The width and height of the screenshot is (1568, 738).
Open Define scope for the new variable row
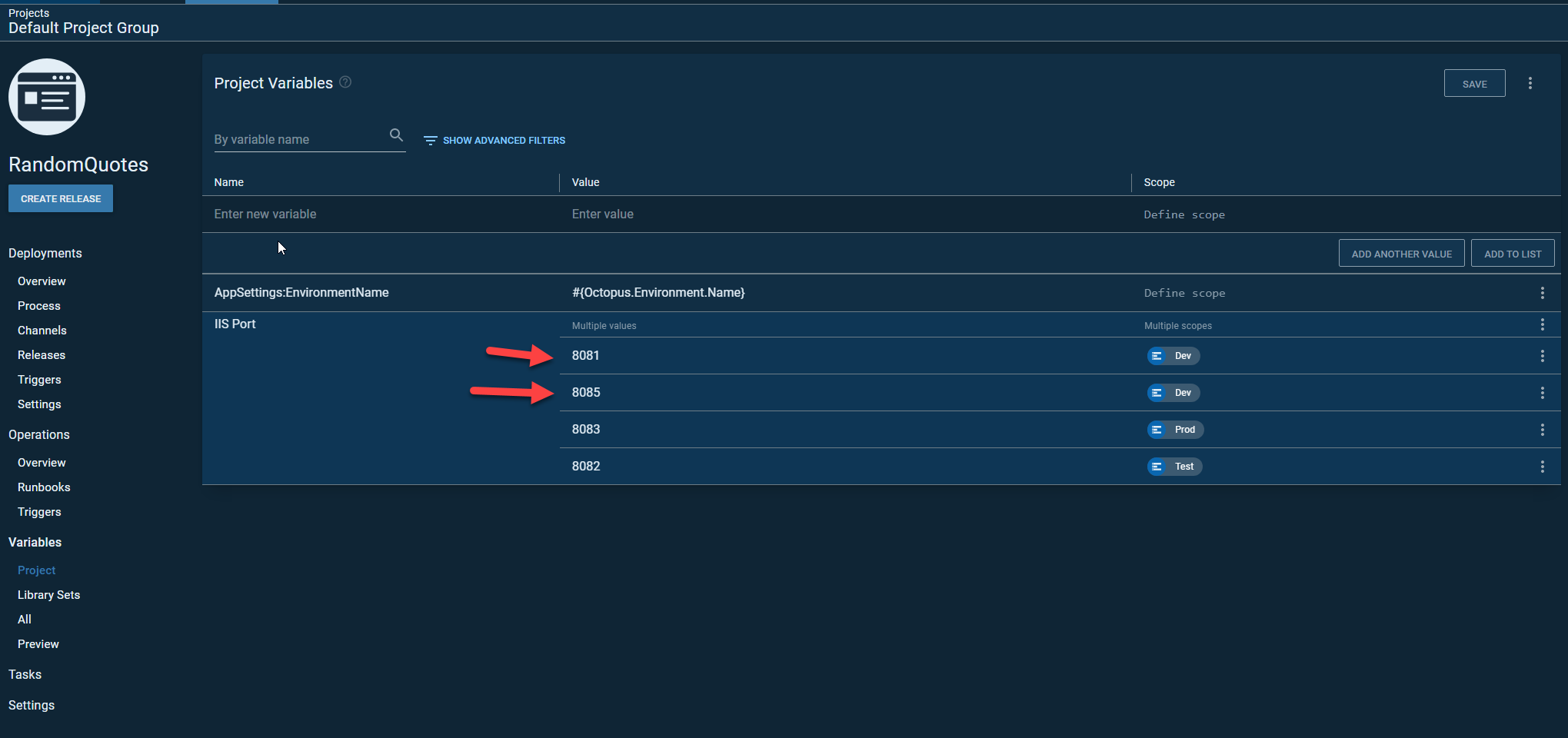coord(1184,214)
